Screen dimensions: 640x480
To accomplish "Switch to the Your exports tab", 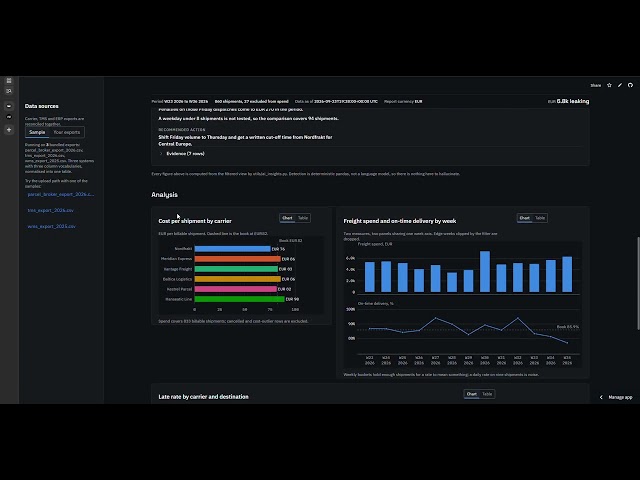I will click(67, 132).
